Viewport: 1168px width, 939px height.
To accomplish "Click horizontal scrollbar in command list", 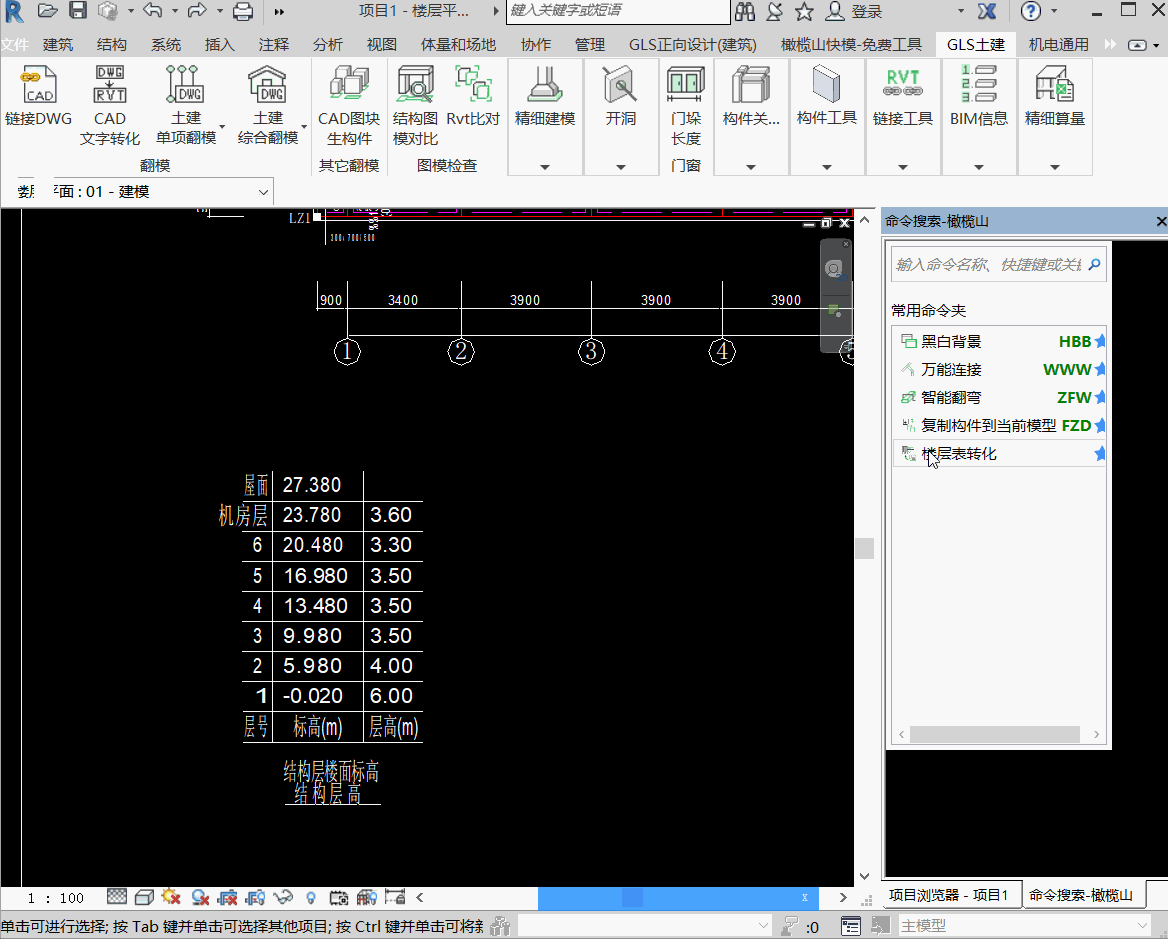I will point(994,734).
